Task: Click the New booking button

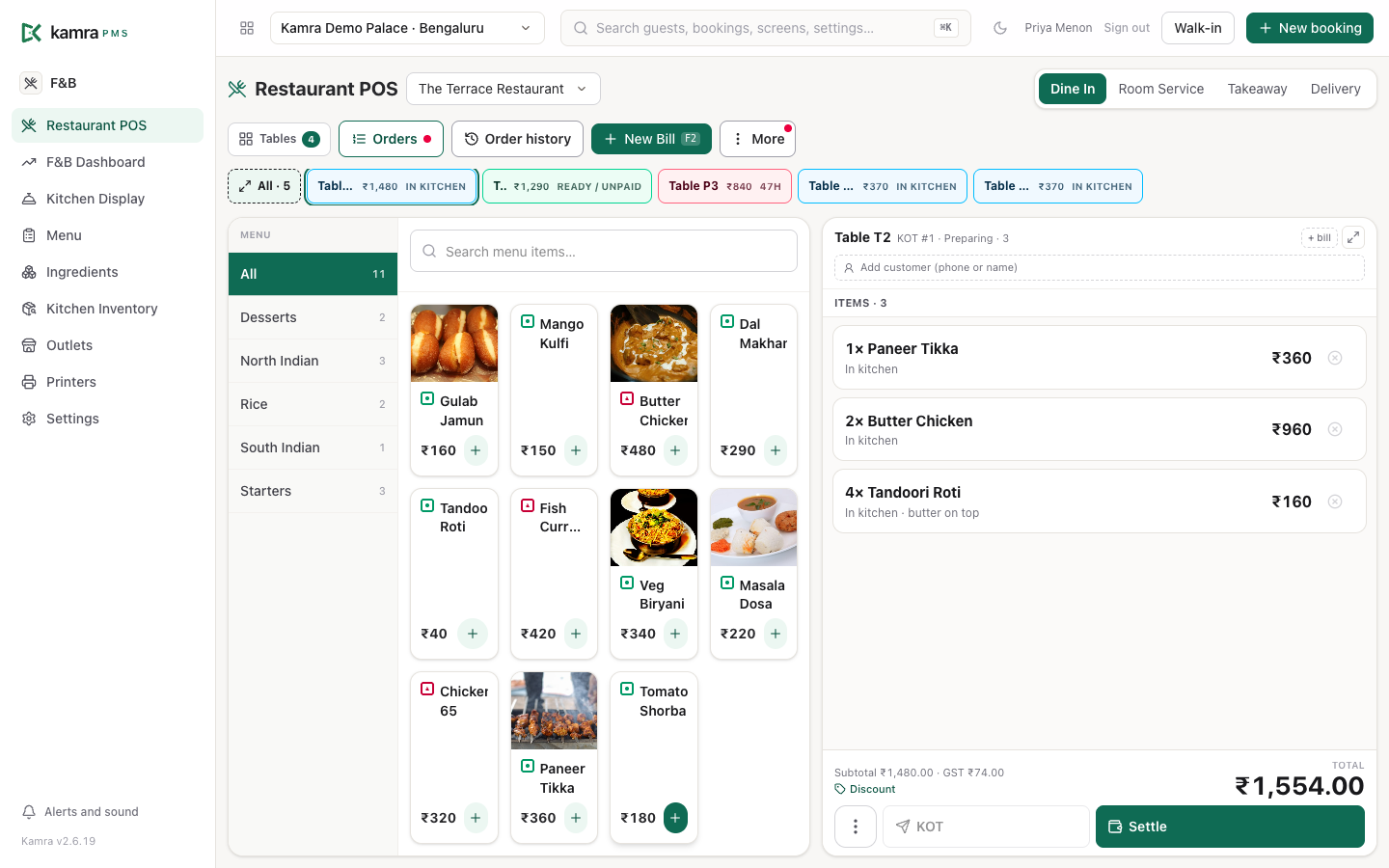Action: pyautogui.click(x=1310, y=28)
